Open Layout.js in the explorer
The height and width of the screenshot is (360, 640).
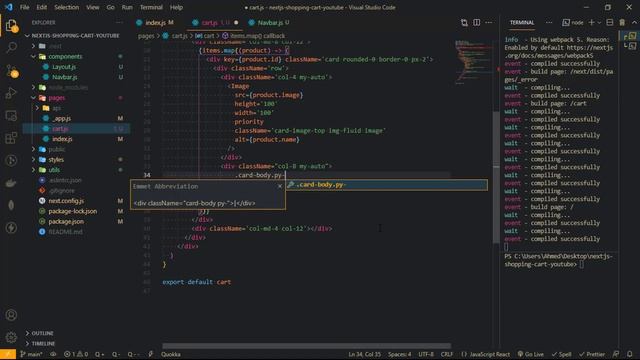coord(64,67)
